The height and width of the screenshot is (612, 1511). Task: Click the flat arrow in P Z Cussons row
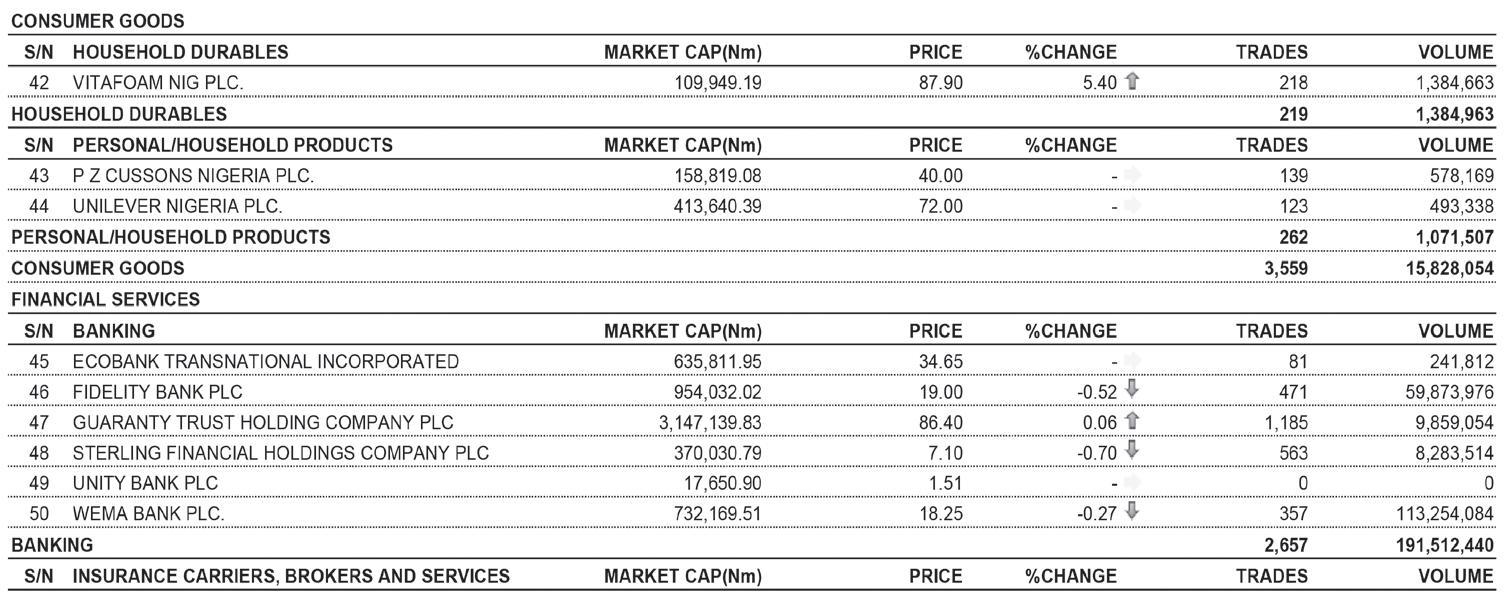[x=1132, y=175]
